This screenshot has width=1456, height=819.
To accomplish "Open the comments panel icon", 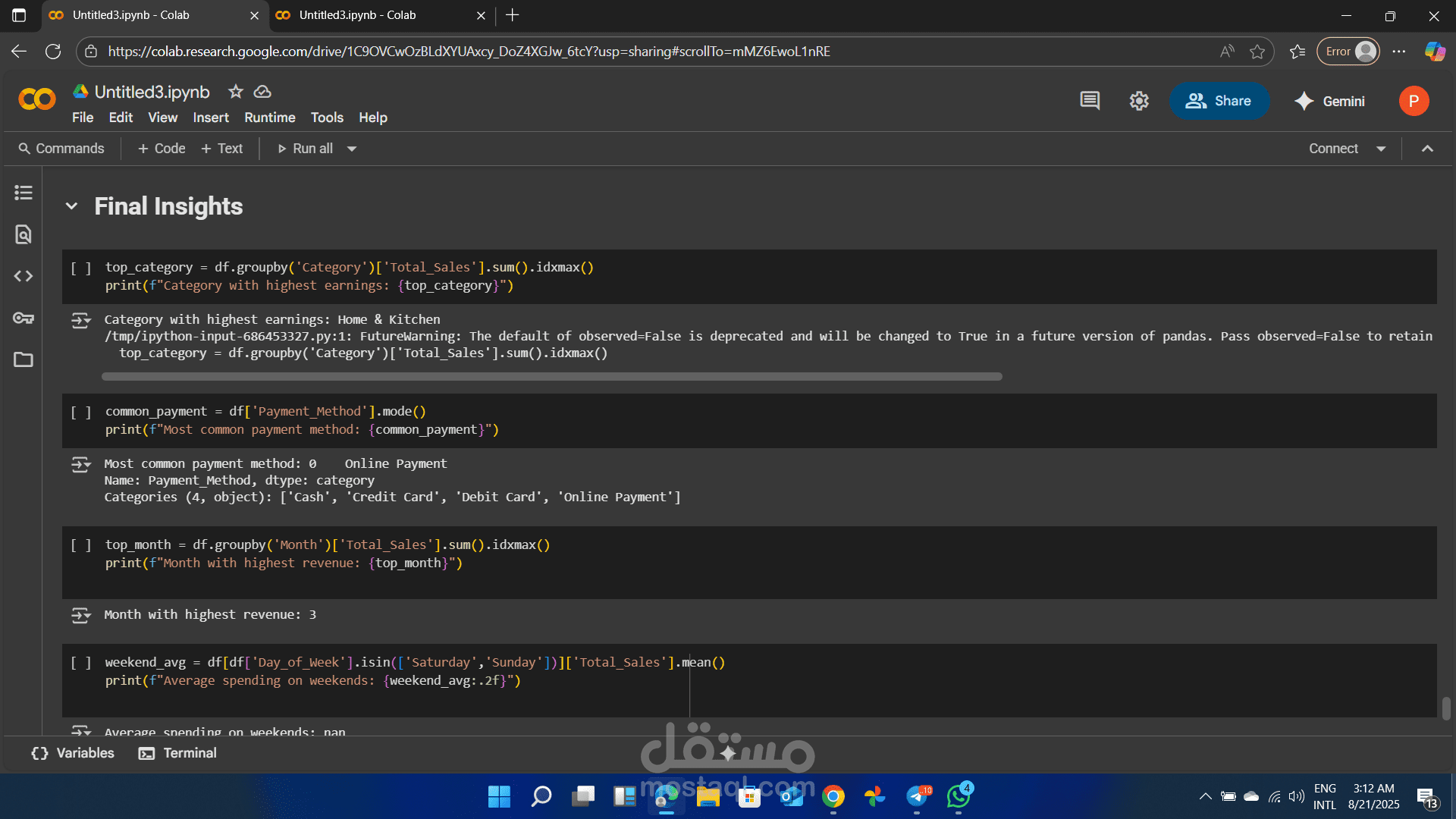I will [1090, 101].
